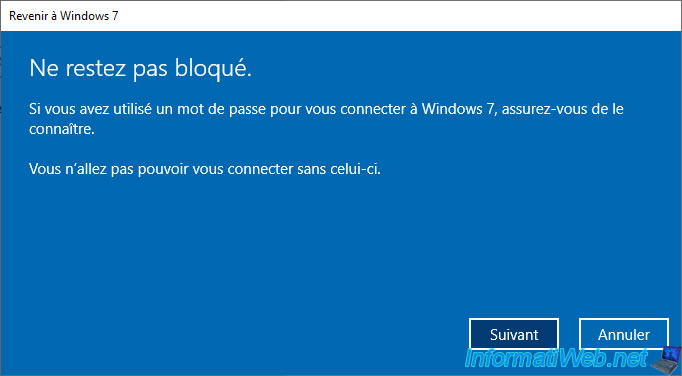The image size is (682, 376).
Task: Click the 'Ne restez pas bloqué.' heading
Action: coord(140,69)
